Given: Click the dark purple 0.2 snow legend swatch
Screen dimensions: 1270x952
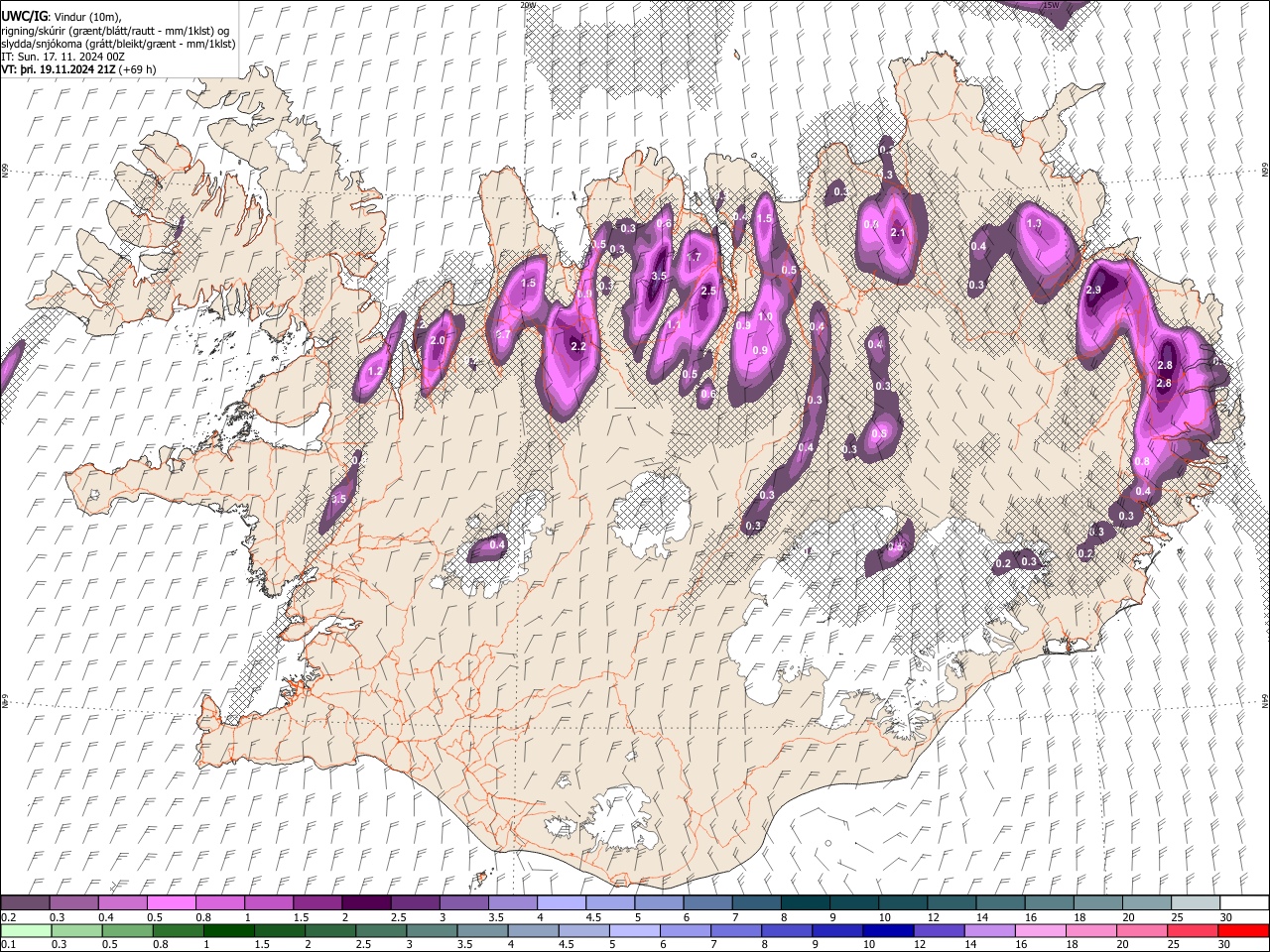Looking at the screenshot, I should [x=25, y=903].
